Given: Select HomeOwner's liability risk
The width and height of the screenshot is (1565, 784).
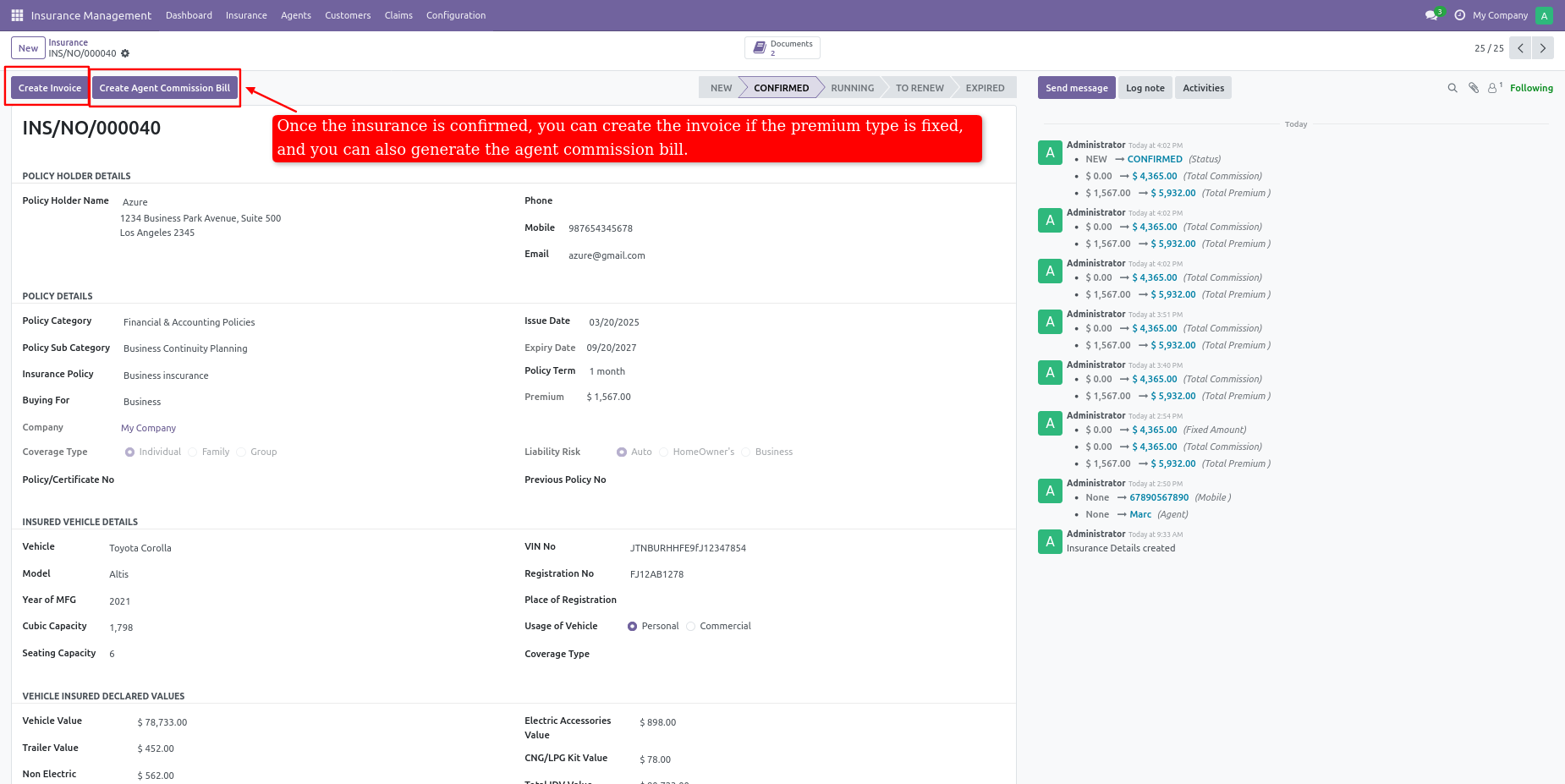Looking at the screenshot, I should [x=663, y=452].
